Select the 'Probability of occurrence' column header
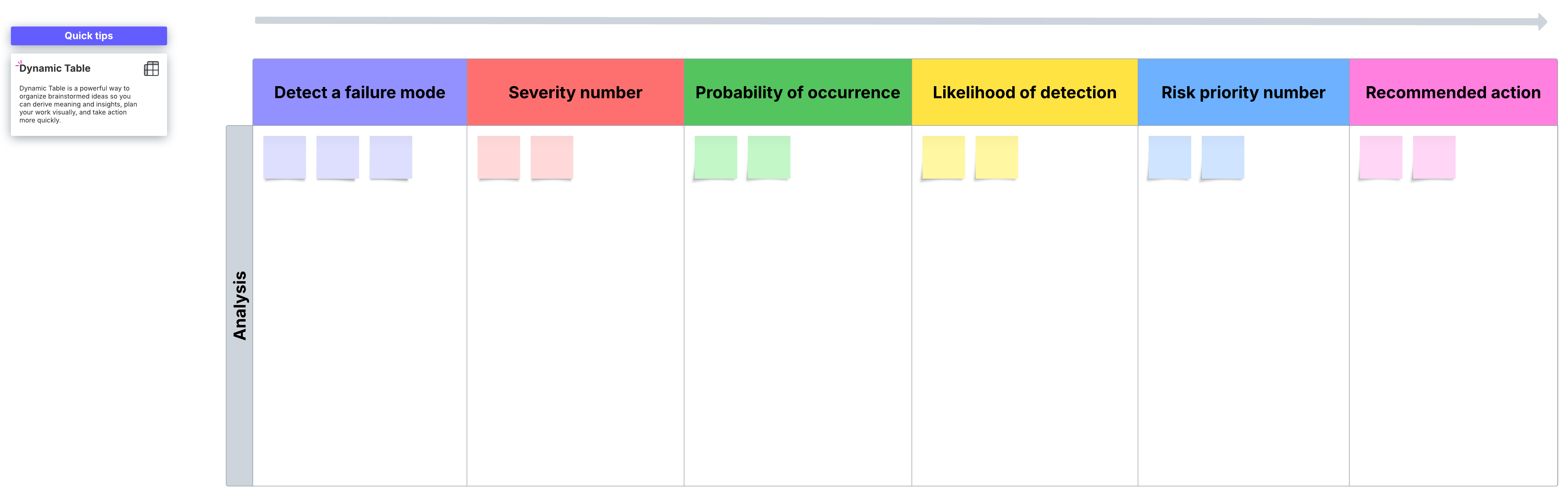1568x497 pixels. click(797, 92)
